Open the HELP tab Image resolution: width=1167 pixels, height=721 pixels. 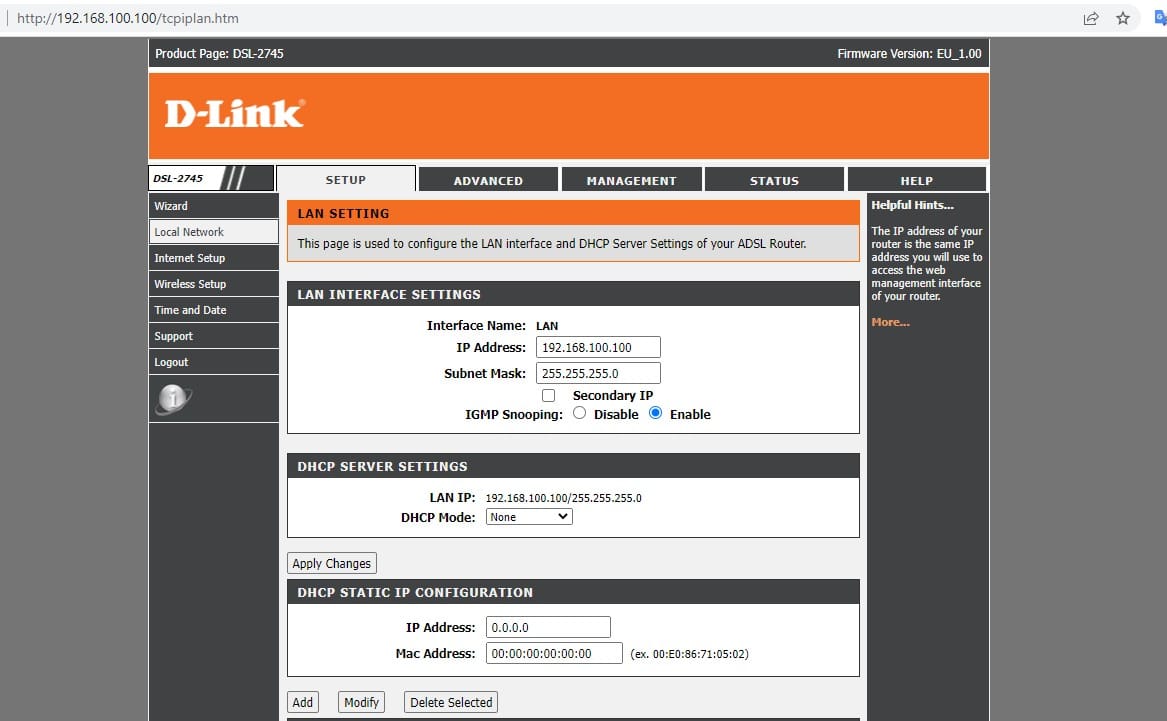917,179
